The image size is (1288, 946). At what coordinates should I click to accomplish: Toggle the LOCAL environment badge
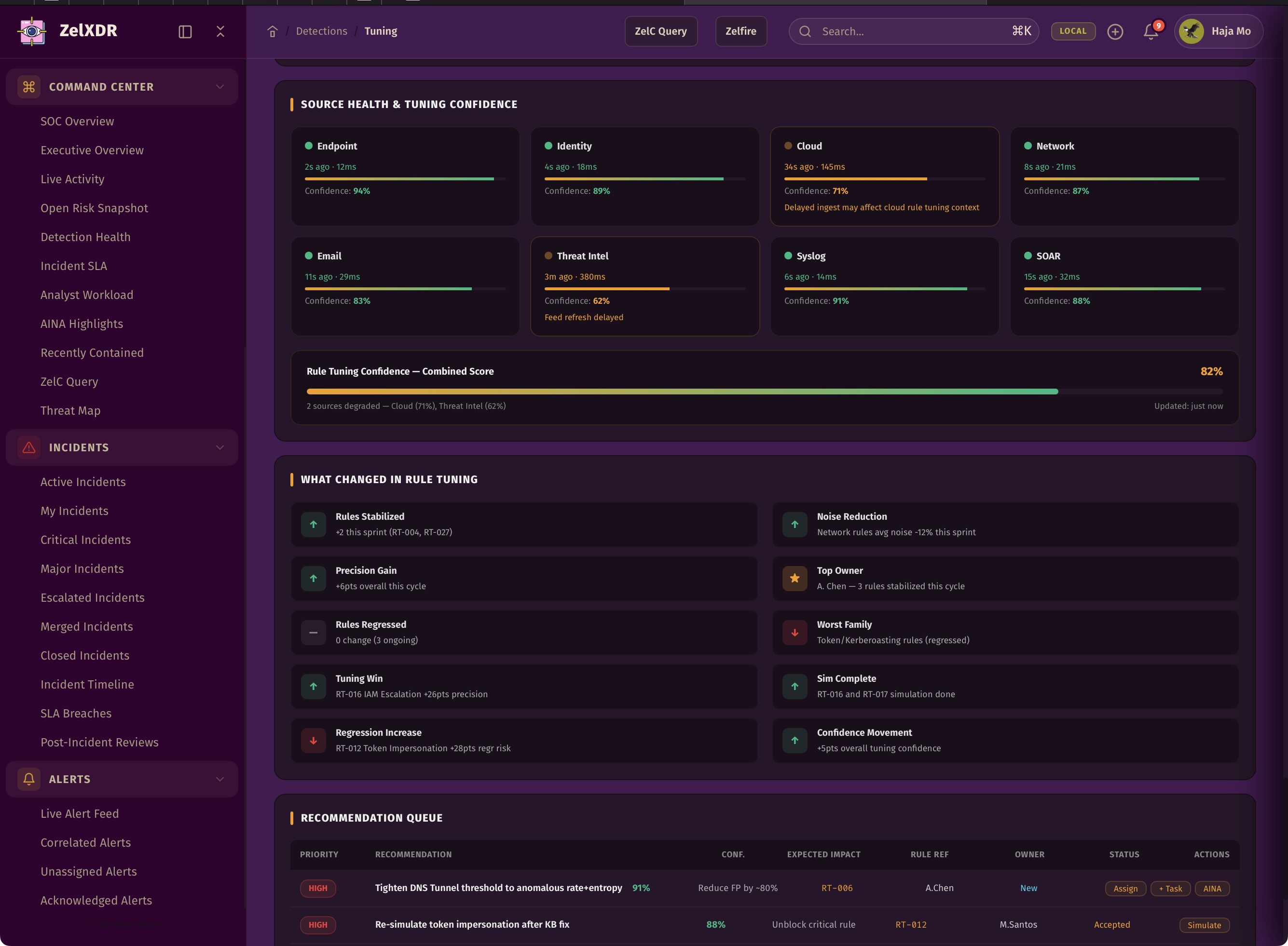pos(1072,31)
